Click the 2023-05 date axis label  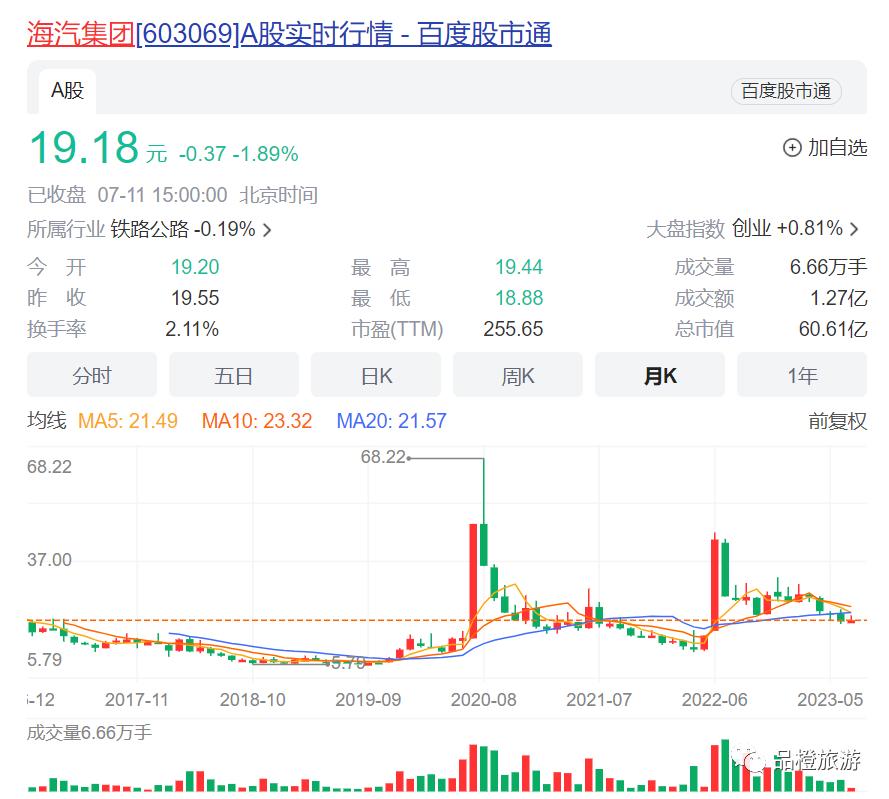(x=830, y=700)
